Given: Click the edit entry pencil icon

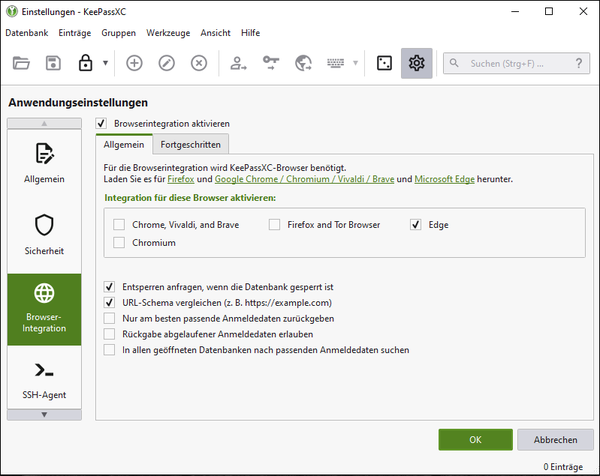Looking at the screenshot, I should click(166, 63).
